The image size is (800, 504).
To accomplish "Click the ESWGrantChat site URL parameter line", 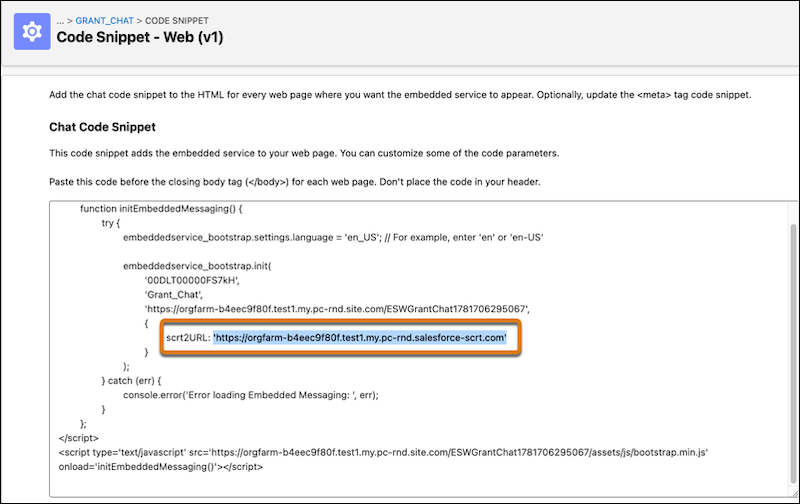I will [337, 309].
